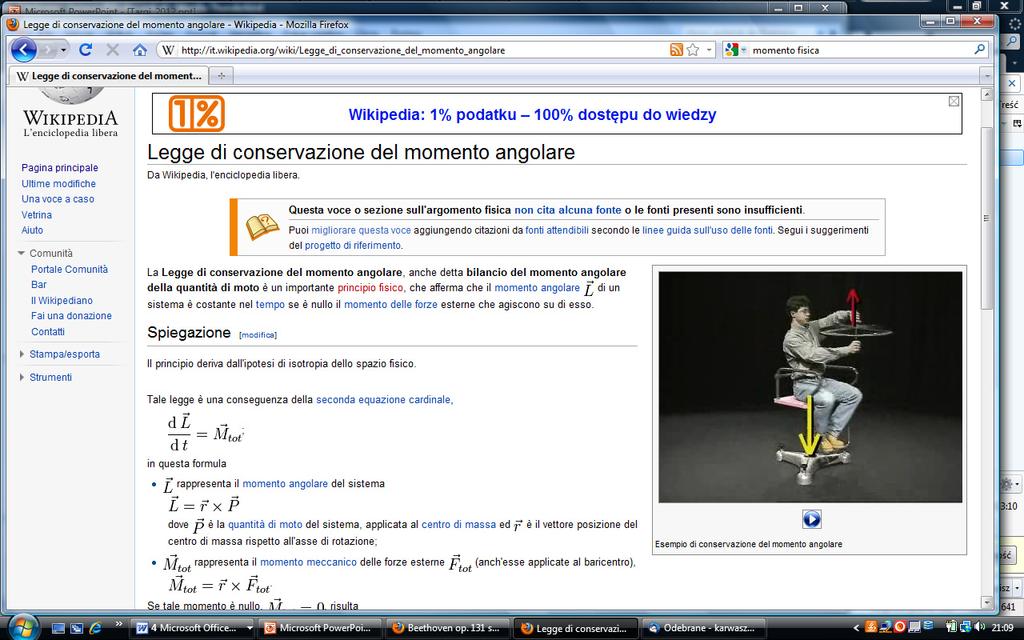Click the book with question mark icon
Screen dimensions: 1024x640
coord(263,227)
